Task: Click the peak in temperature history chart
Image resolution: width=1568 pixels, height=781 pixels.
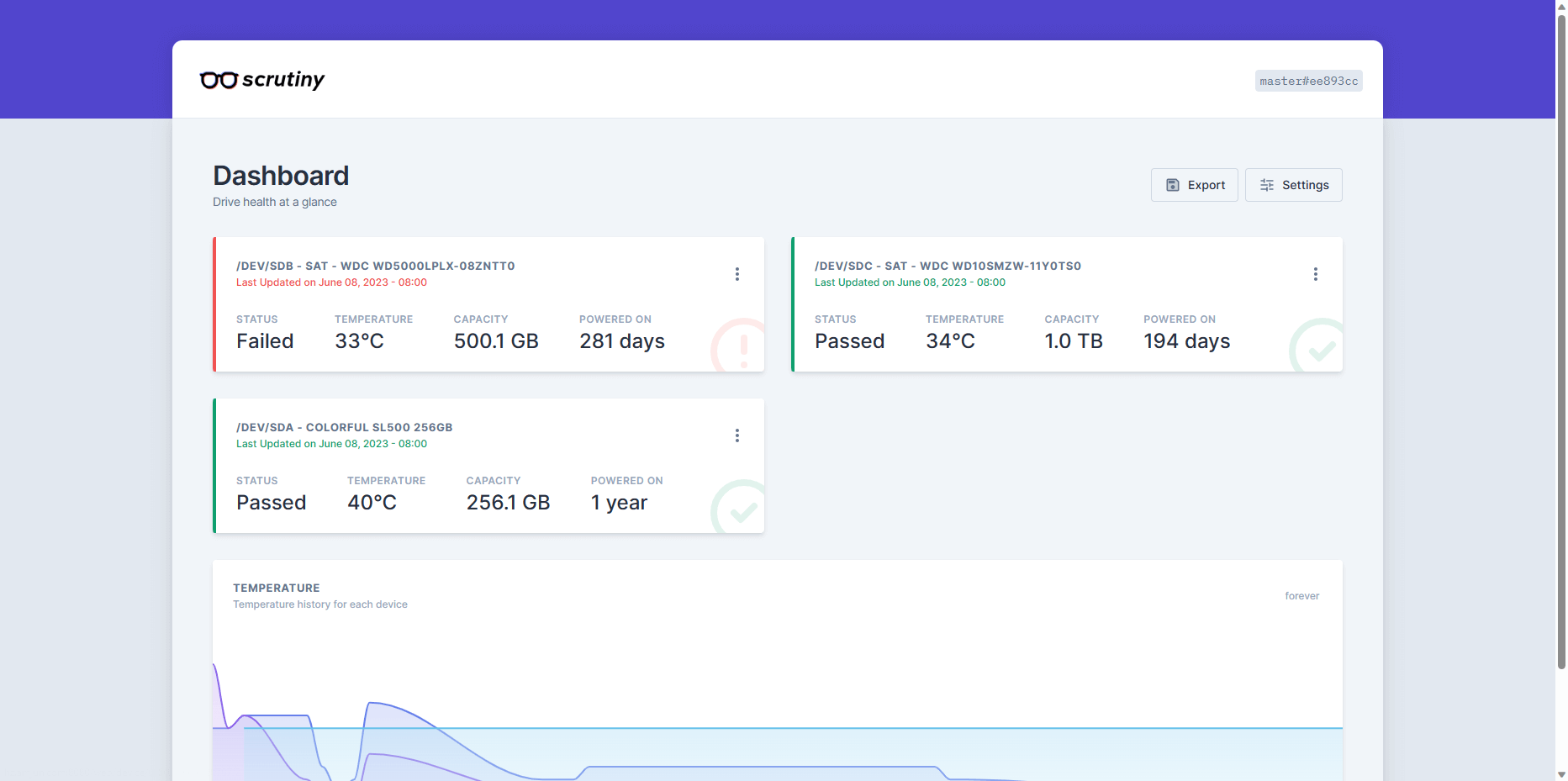Action: [x=371, y=703]
